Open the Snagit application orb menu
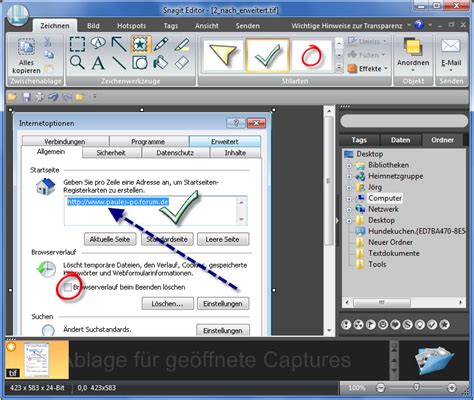The image size is (474, 400). click(17, 15)
